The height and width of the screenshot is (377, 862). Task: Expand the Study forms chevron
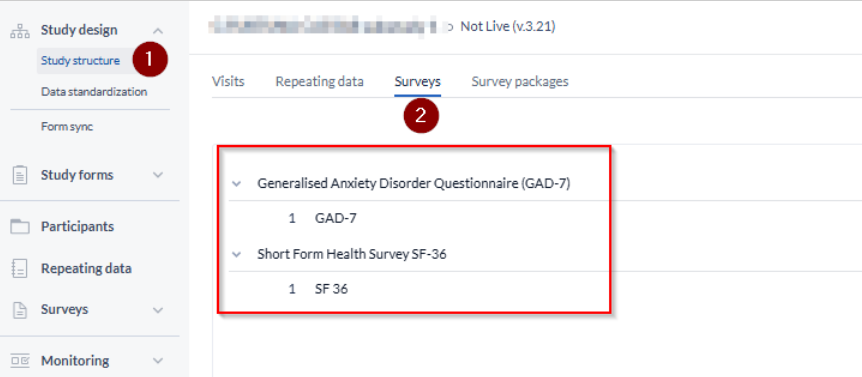[158, 175]
